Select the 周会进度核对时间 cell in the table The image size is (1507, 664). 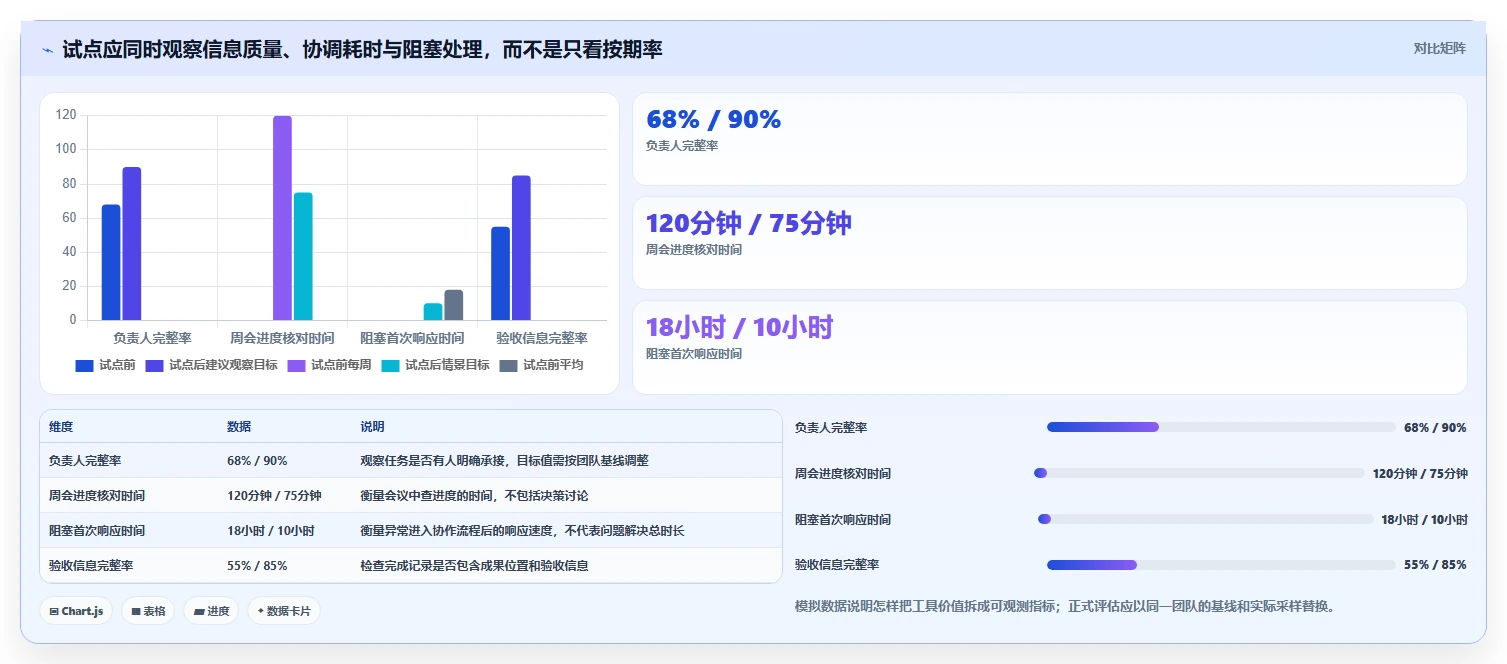(x=97, y=496)
